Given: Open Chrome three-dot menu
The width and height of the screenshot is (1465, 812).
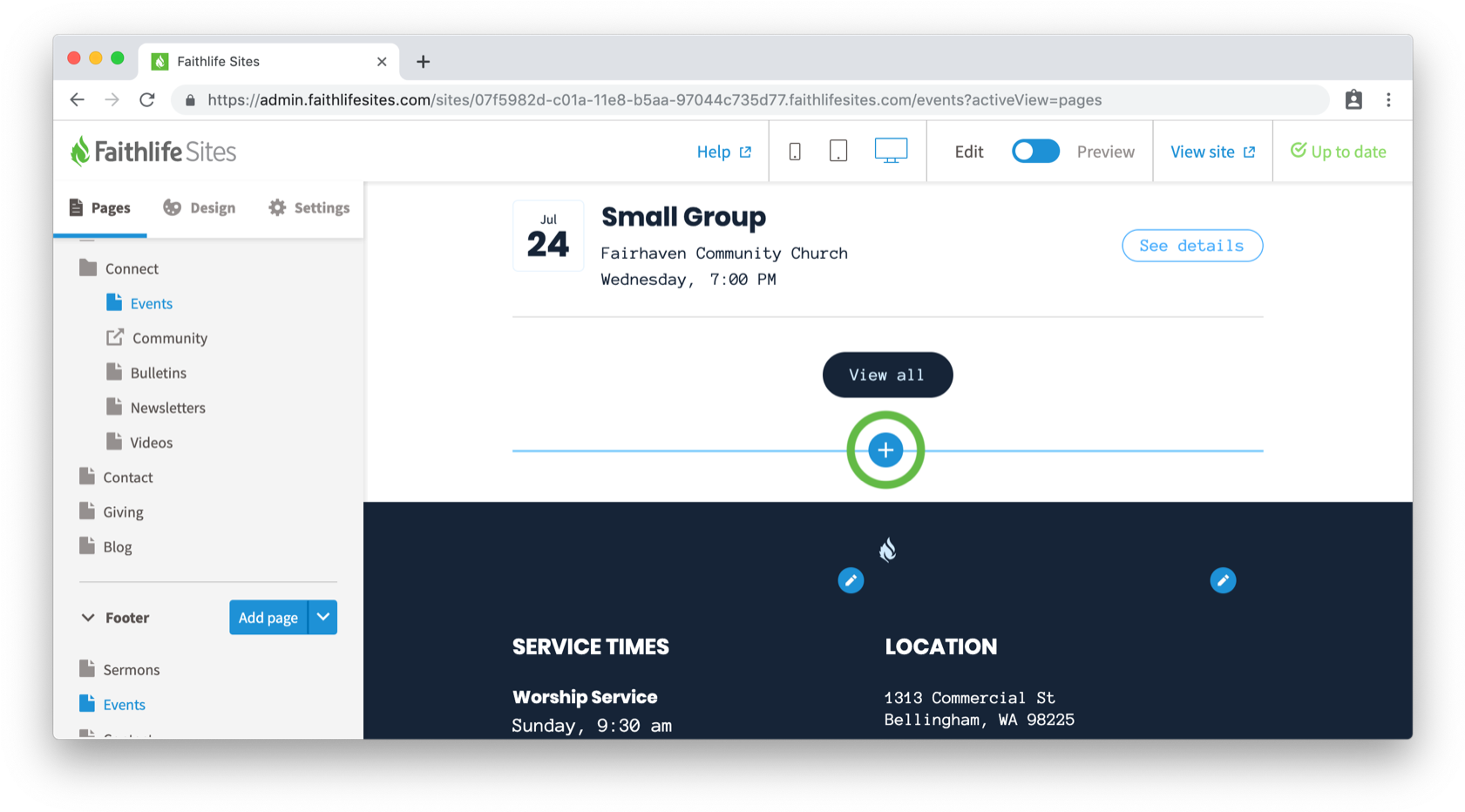Looking at the screenshot, I should 1388,100.
